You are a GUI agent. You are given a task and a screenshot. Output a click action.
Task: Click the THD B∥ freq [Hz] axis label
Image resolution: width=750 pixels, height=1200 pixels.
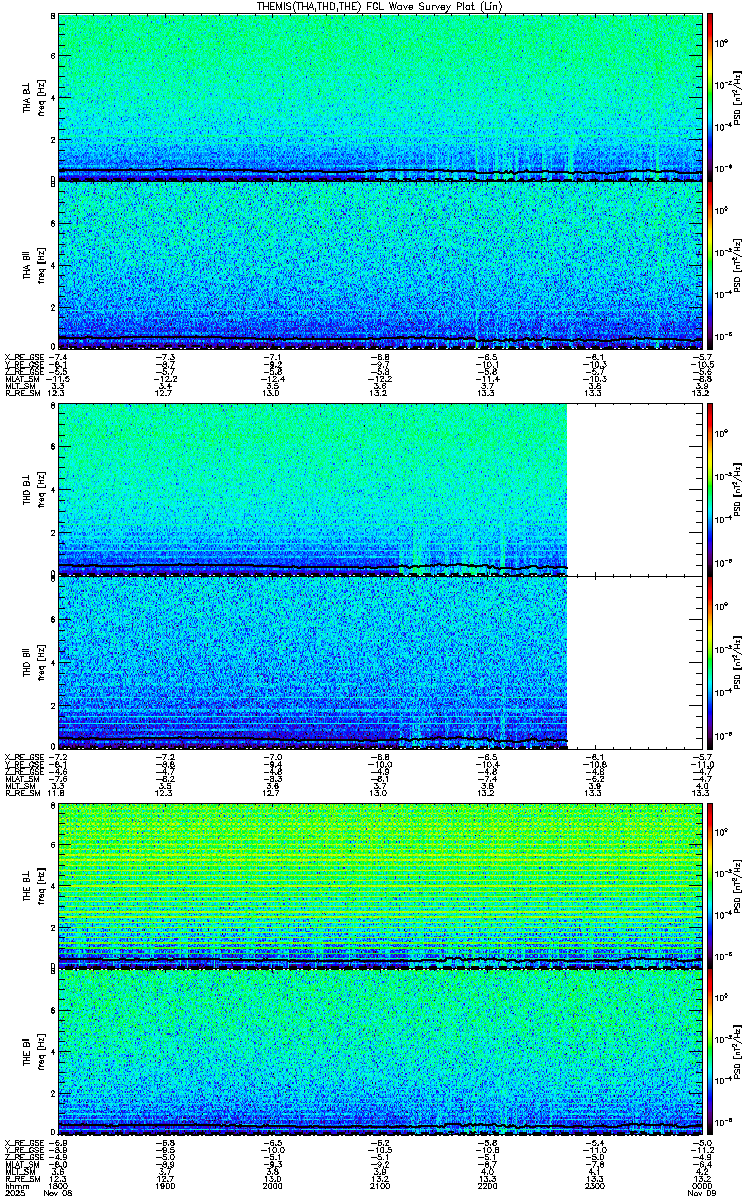pos(40,662)
